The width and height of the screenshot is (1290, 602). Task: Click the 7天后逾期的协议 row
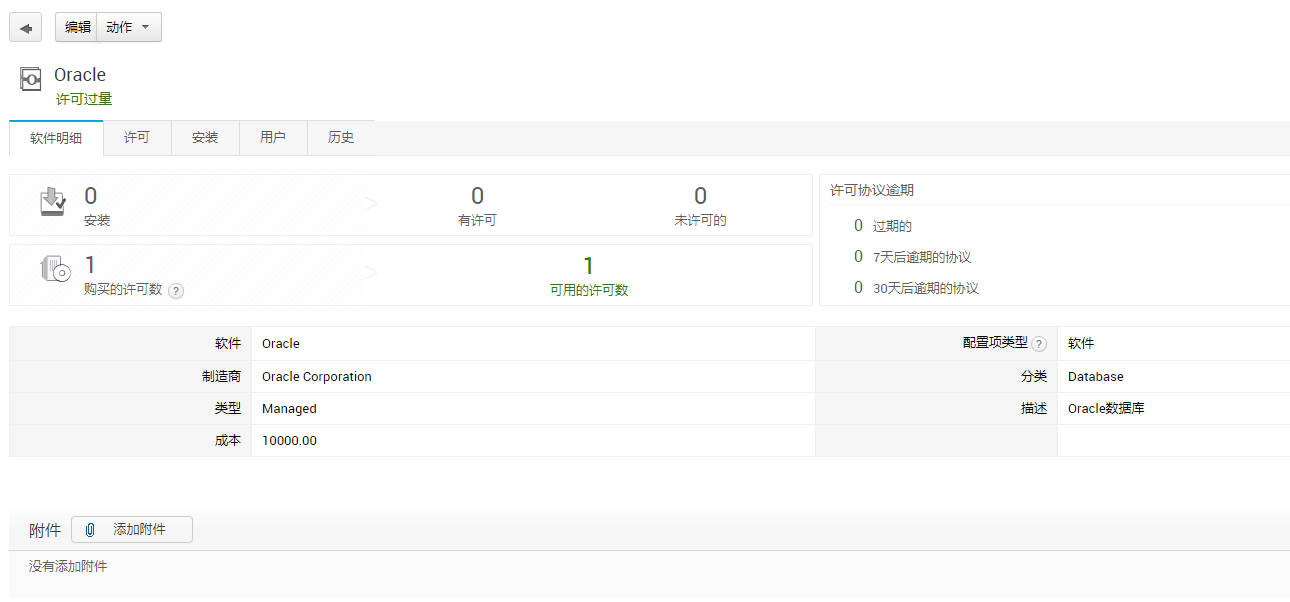coord(912,257)
